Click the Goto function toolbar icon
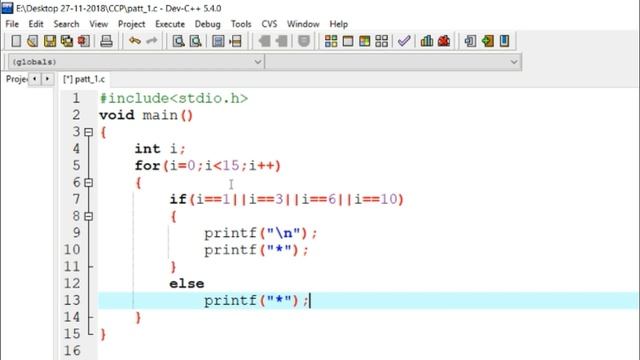640x360 pixels. tap(218, 41)
